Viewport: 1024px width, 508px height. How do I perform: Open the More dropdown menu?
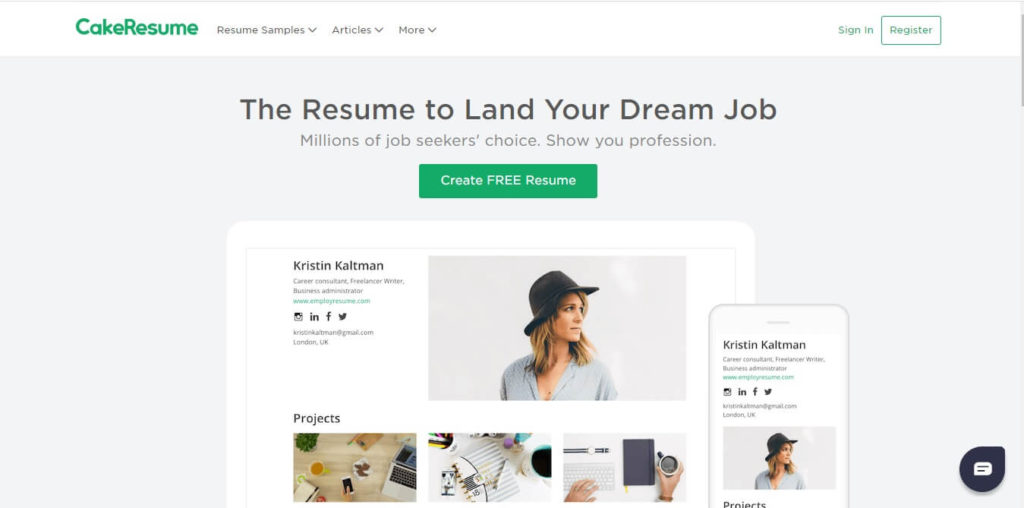click(x=417, y=30)
